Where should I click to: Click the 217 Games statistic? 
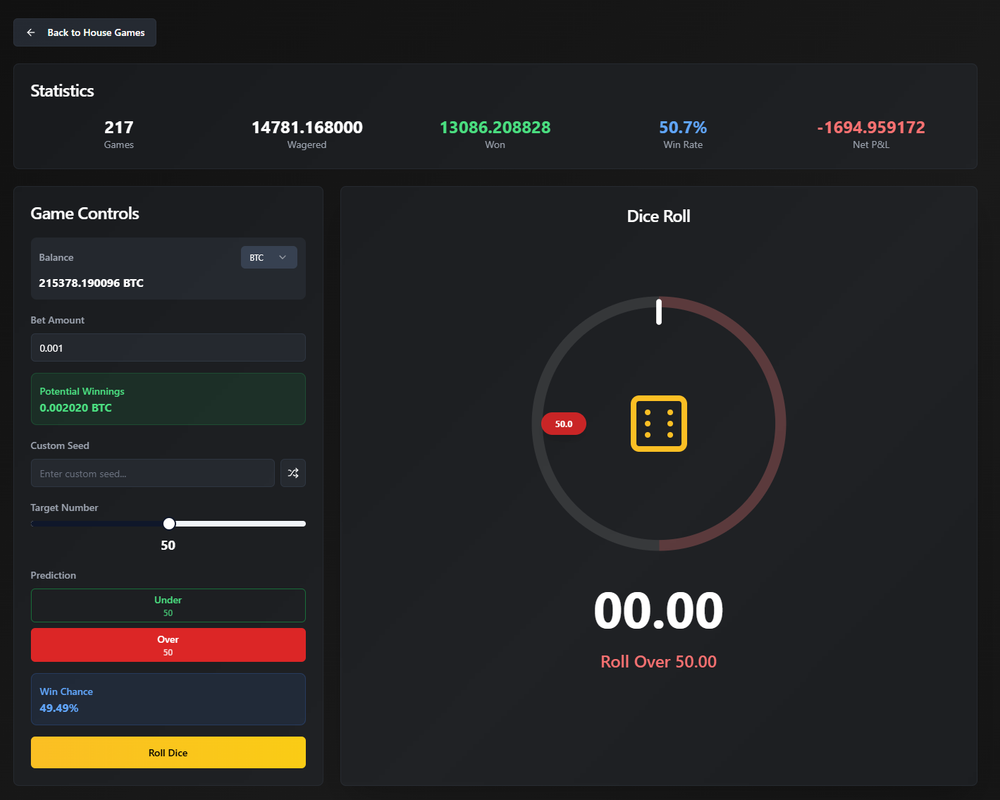119,135
